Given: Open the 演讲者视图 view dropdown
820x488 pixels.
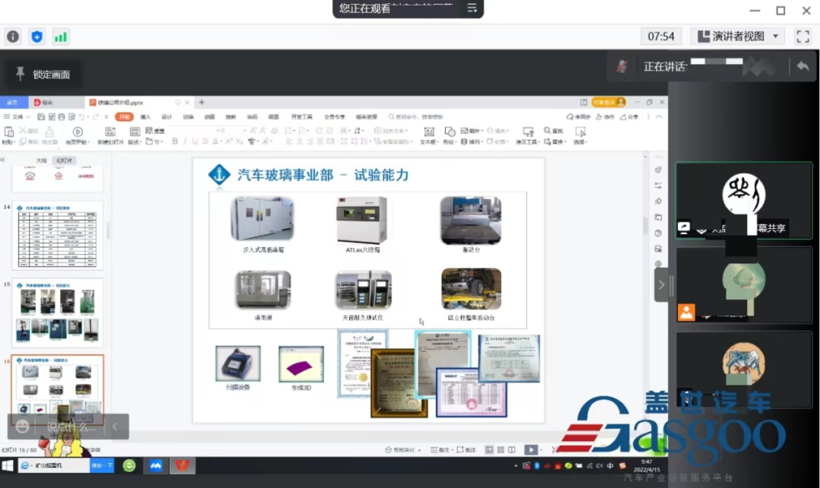Looking at the screenshot, I should [738, 36].
